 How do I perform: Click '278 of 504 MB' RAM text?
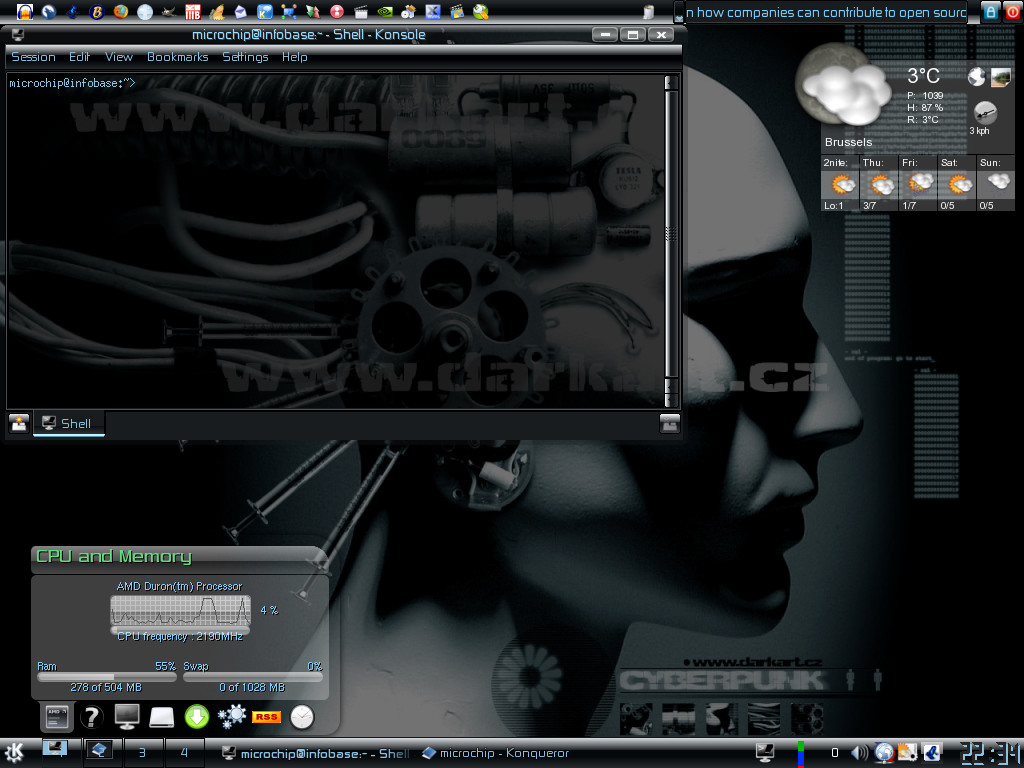tap(106, 688)
